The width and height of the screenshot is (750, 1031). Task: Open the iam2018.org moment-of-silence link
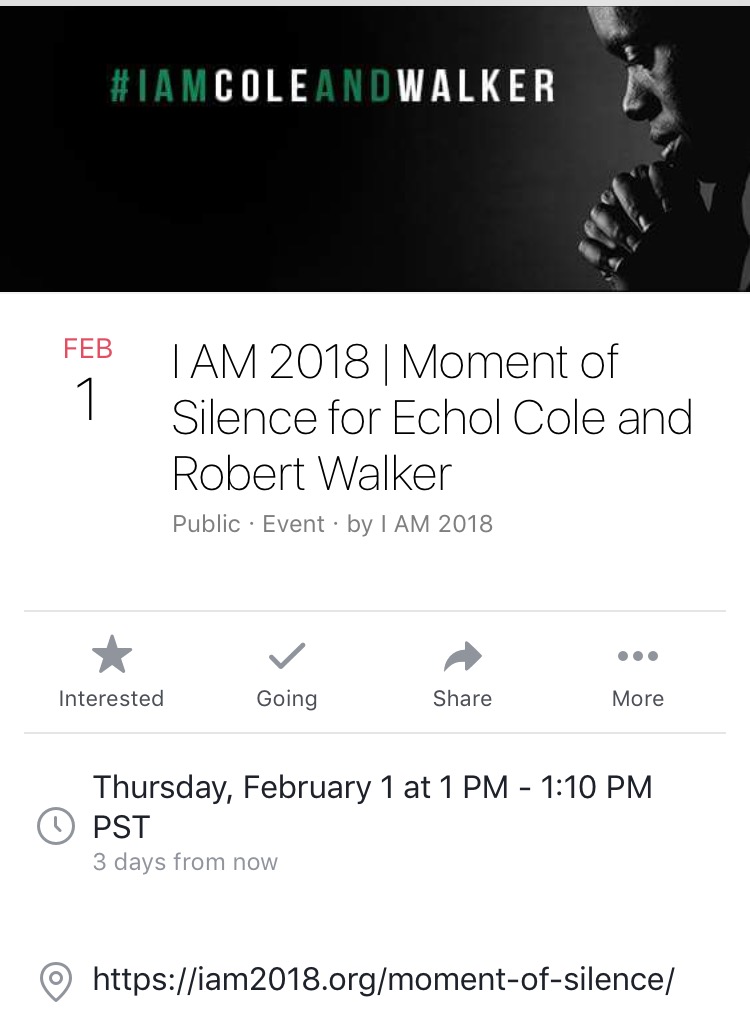pos(384,979)
